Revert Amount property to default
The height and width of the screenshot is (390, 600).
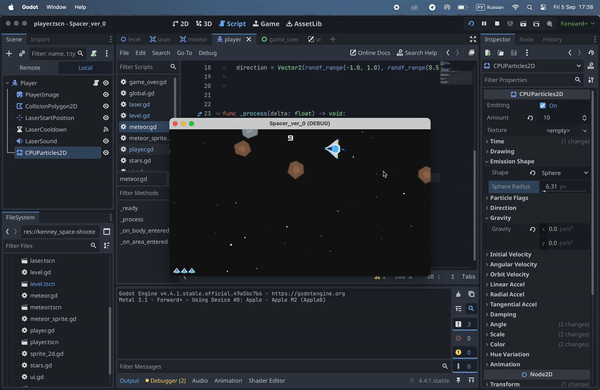coord(530,118)
